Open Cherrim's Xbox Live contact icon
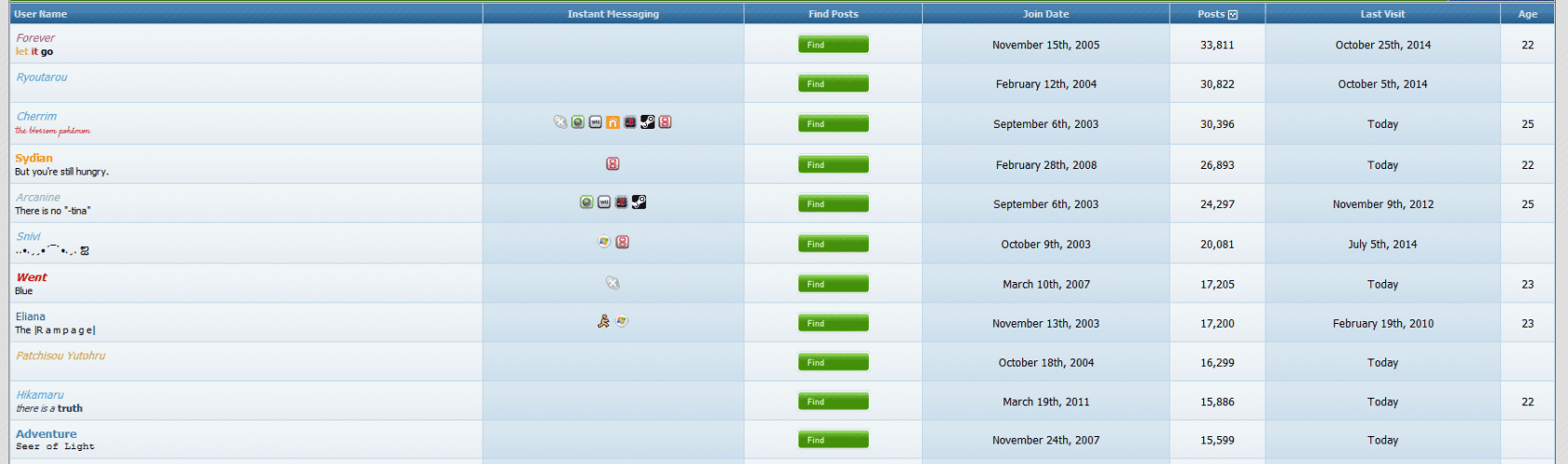 (x=578, y=122)
